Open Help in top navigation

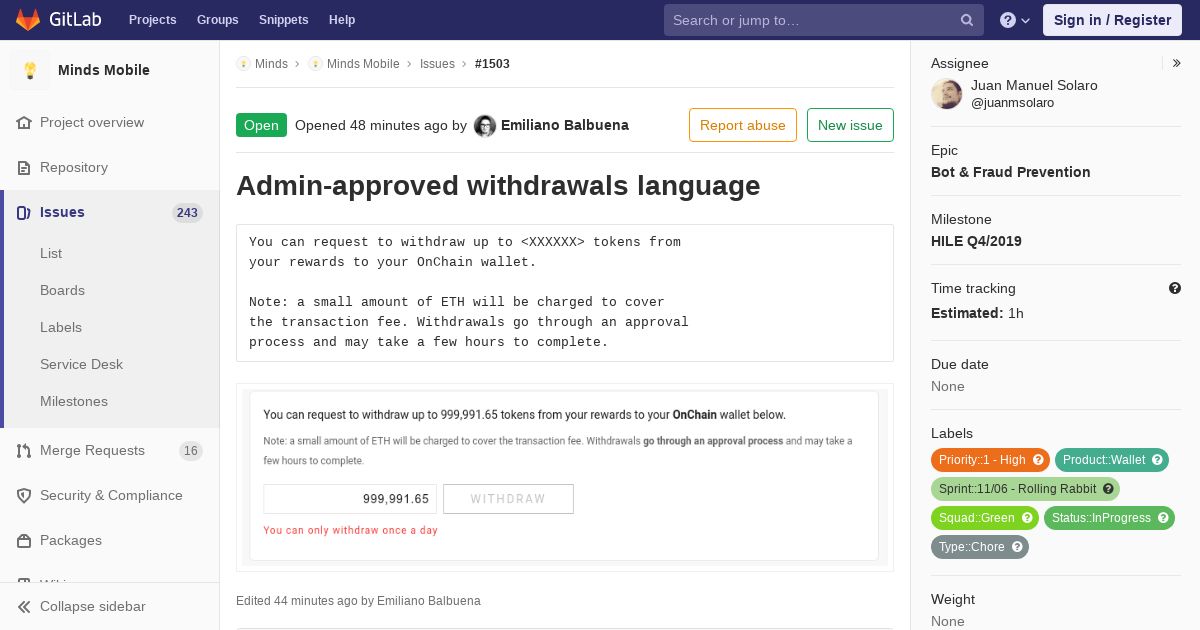point(342,20)
